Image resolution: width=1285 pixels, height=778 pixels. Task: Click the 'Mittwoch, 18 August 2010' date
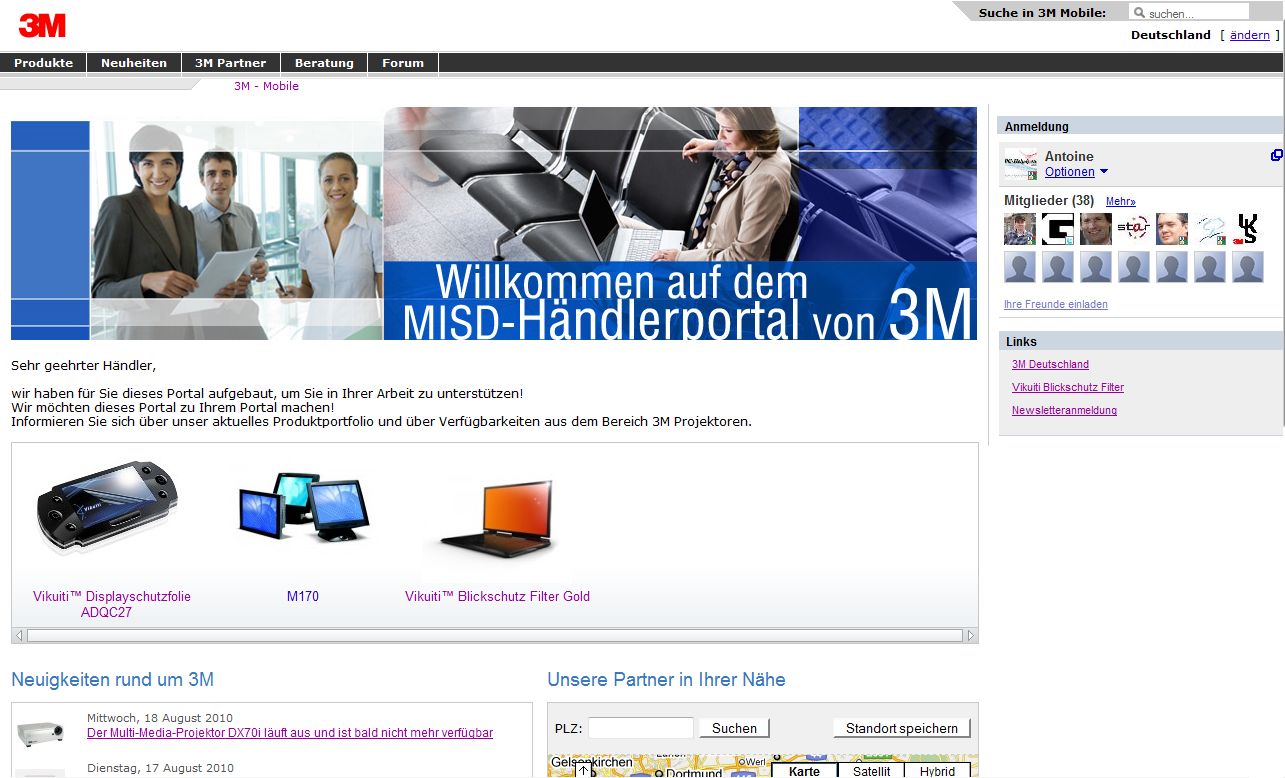pos(160,717)
